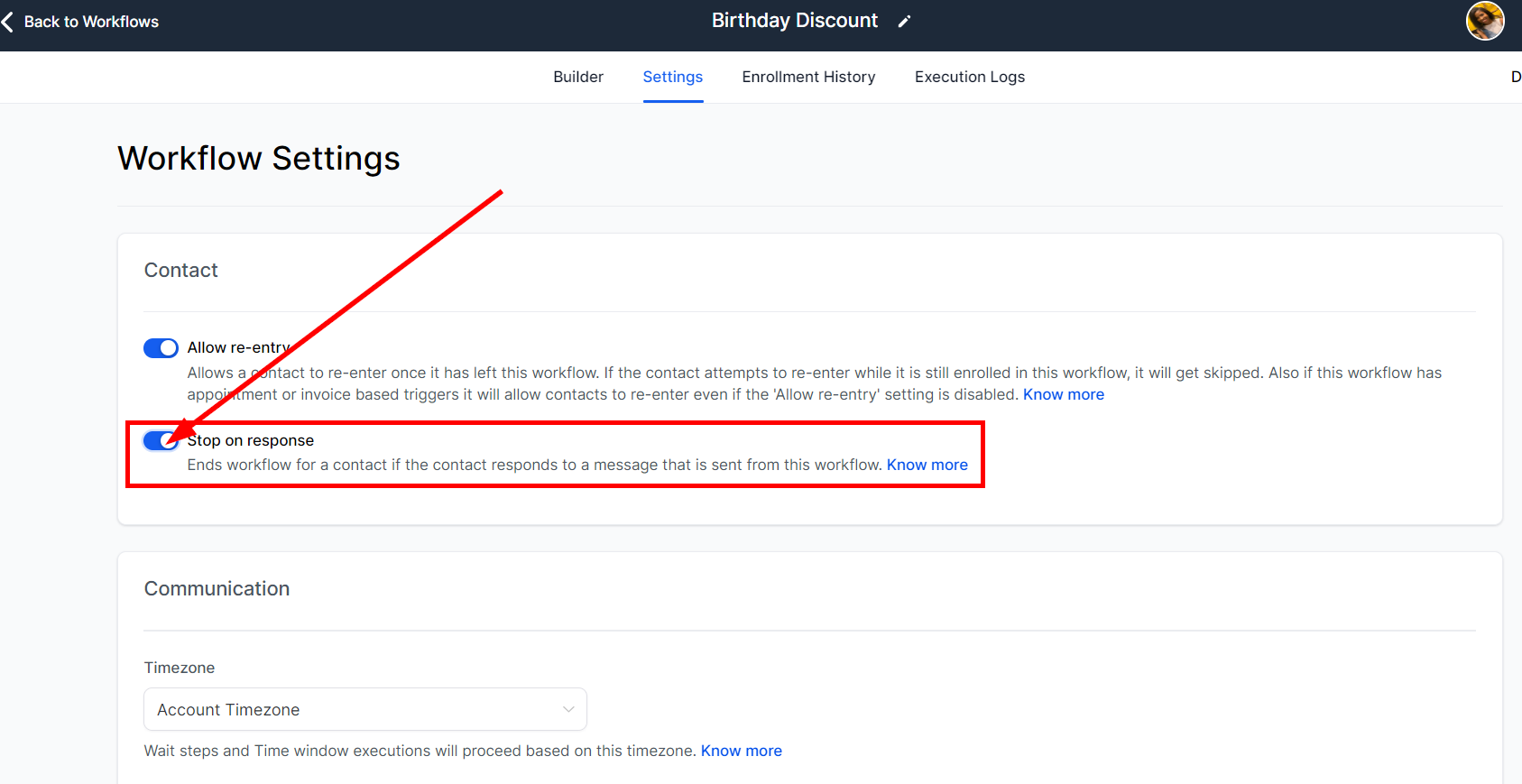Click the Back to Workflows link text
The width and height of the screenshot is (1522, 784).
(91, 22)
